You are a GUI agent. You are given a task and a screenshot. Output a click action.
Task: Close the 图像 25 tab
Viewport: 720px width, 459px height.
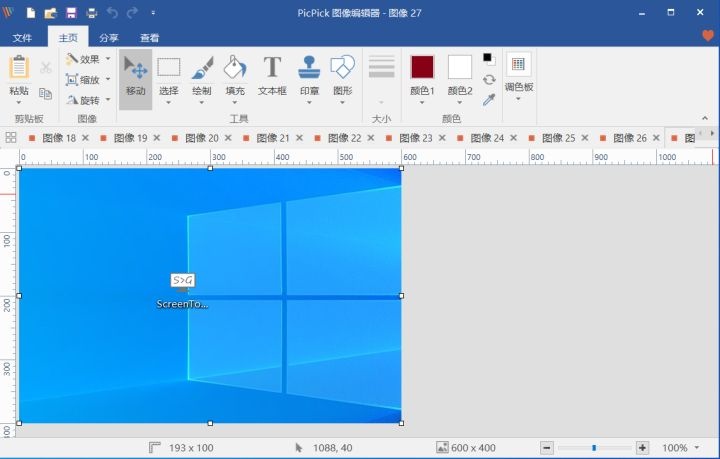(585, 138)
